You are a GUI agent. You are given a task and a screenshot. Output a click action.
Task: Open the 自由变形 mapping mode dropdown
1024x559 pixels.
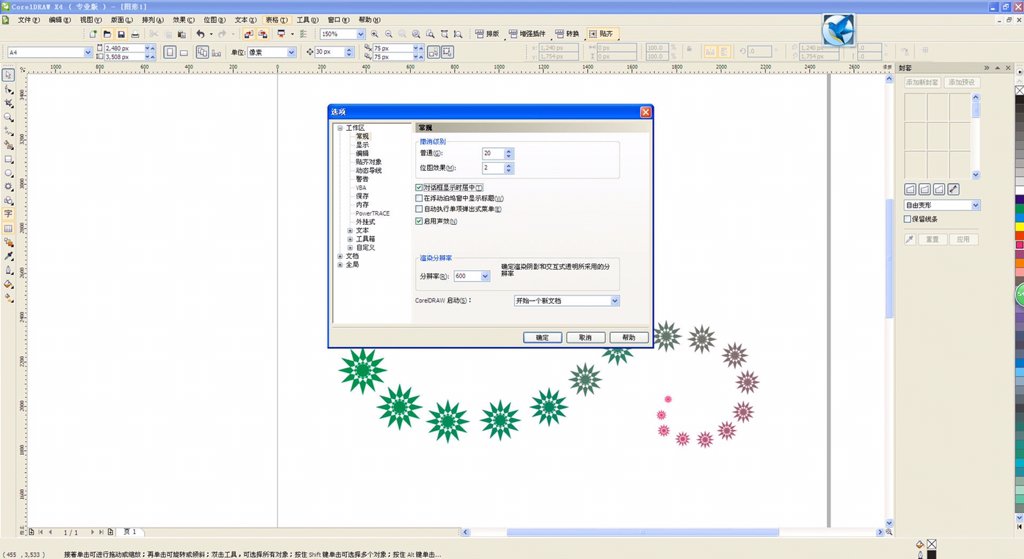[x=976, y=205]
